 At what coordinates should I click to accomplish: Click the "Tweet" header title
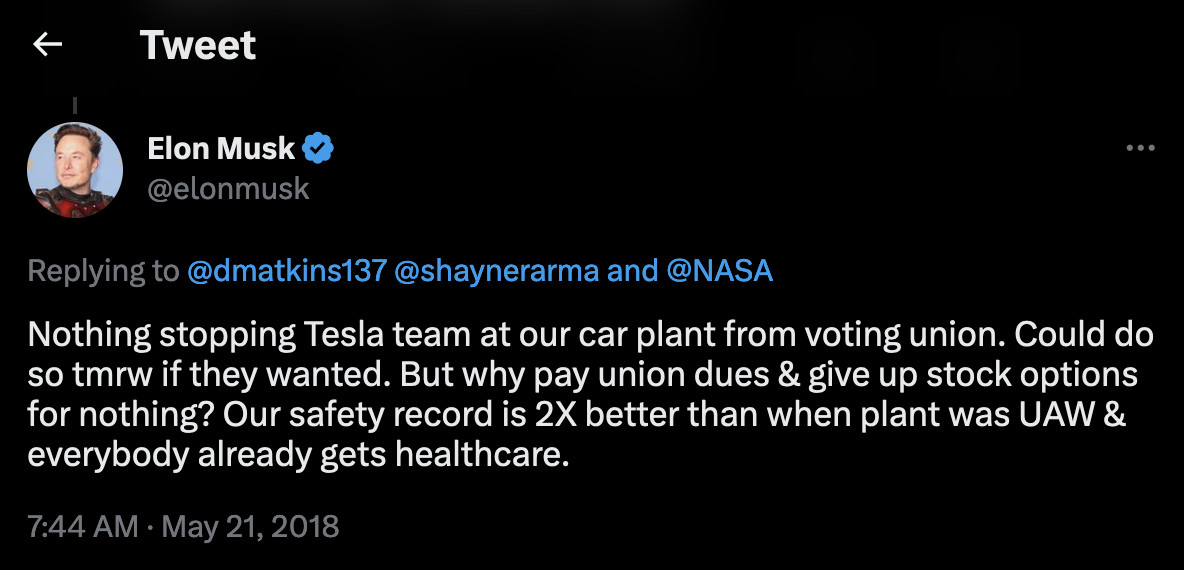tap(198, 45)
